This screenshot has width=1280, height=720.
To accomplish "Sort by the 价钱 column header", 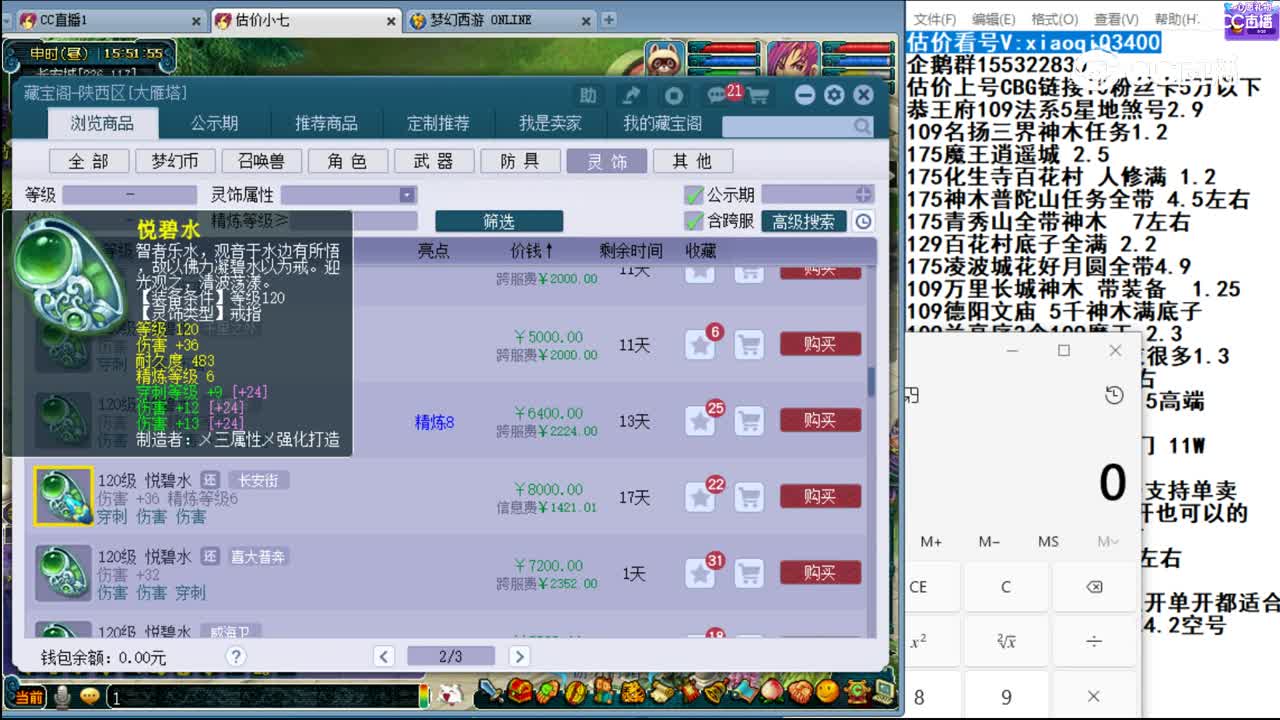I will tap(532, 251).
